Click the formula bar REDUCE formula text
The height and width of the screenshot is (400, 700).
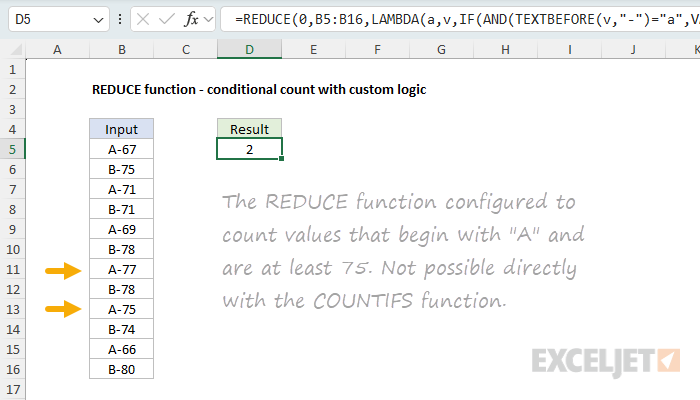tap(467, 19)
